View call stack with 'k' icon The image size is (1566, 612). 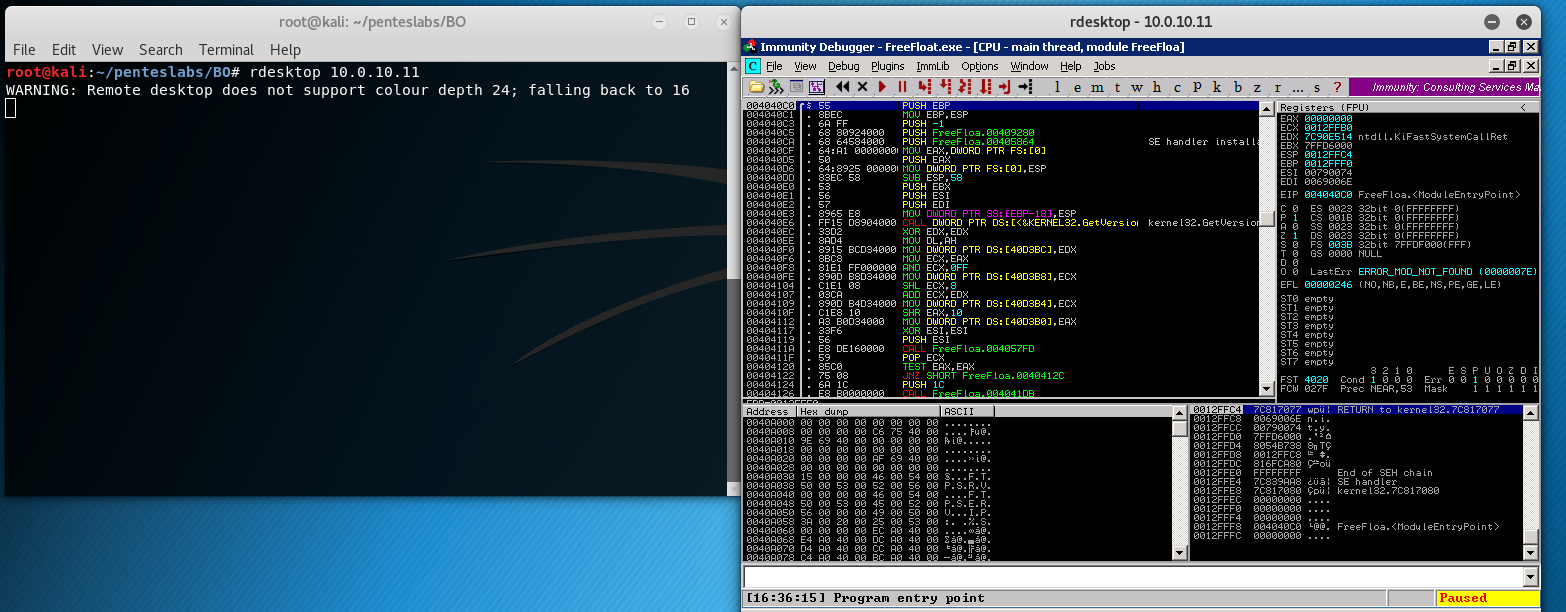coord(1216,87)
